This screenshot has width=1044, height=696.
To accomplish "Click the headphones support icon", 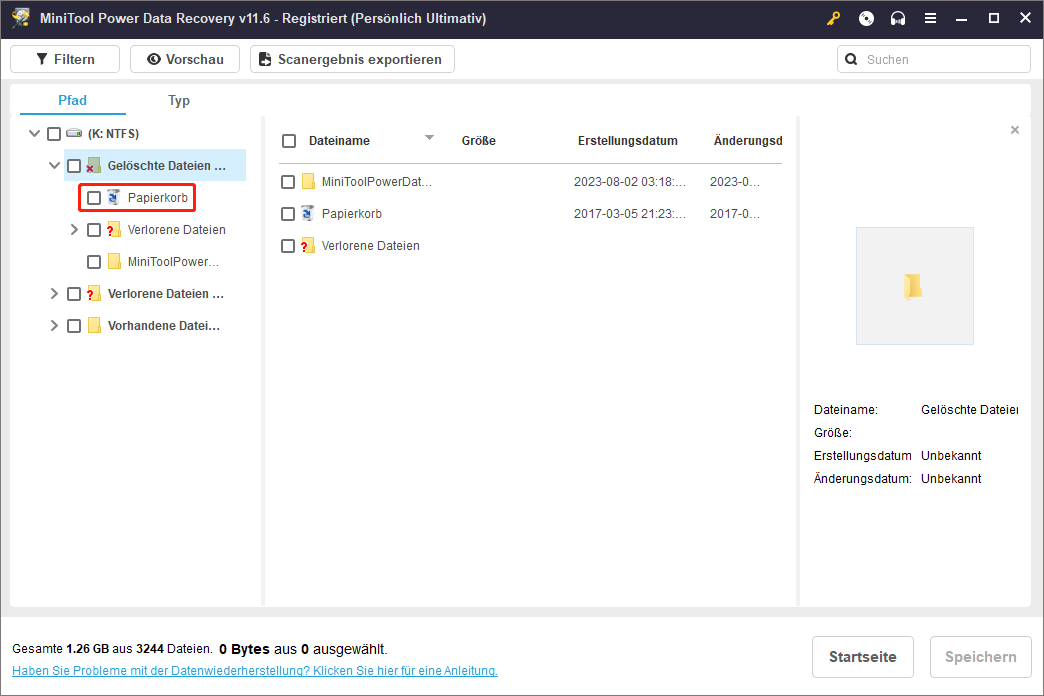I will pos(898,19).
